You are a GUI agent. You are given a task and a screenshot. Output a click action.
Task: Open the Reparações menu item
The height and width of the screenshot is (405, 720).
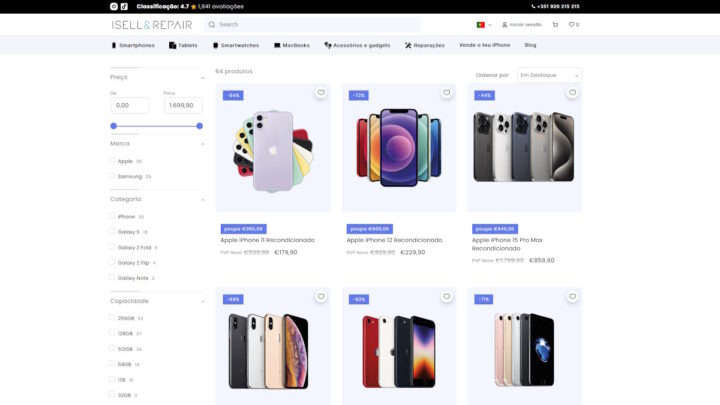pyautogui.click(x=425, y=45)
